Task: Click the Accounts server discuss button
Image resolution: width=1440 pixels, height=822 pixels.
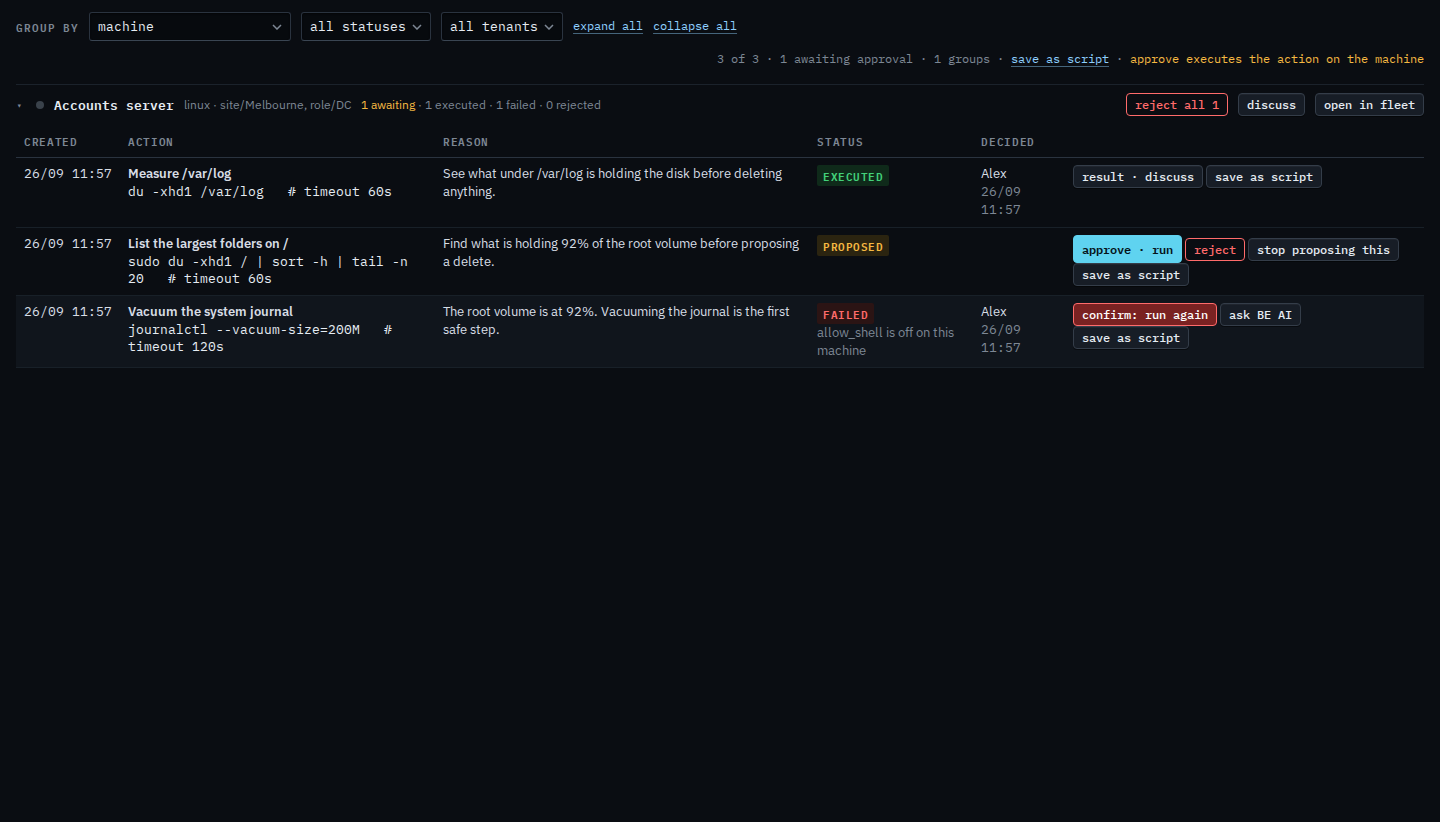Action: 1271,105
